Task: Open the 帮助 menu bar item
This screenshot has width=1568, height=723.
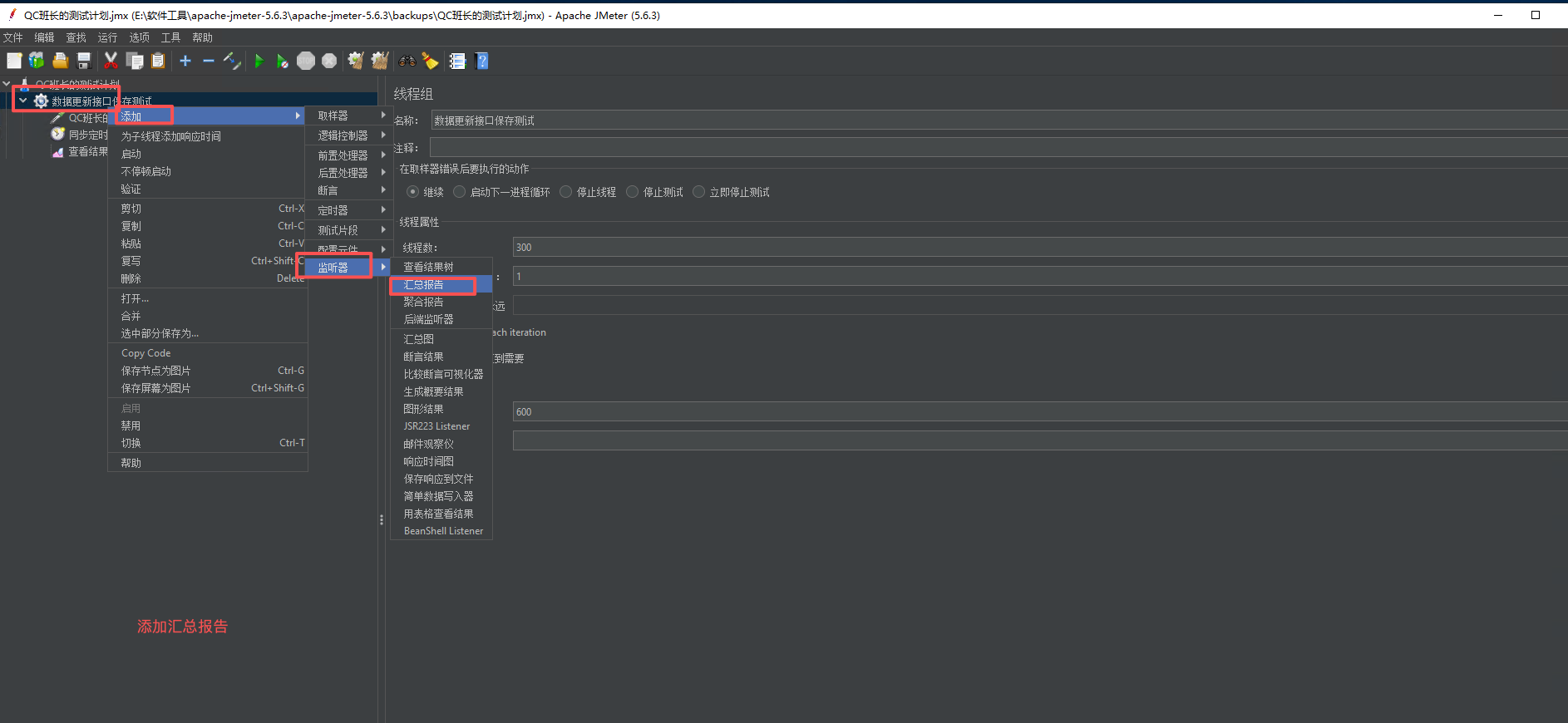Action: [202, 37]
